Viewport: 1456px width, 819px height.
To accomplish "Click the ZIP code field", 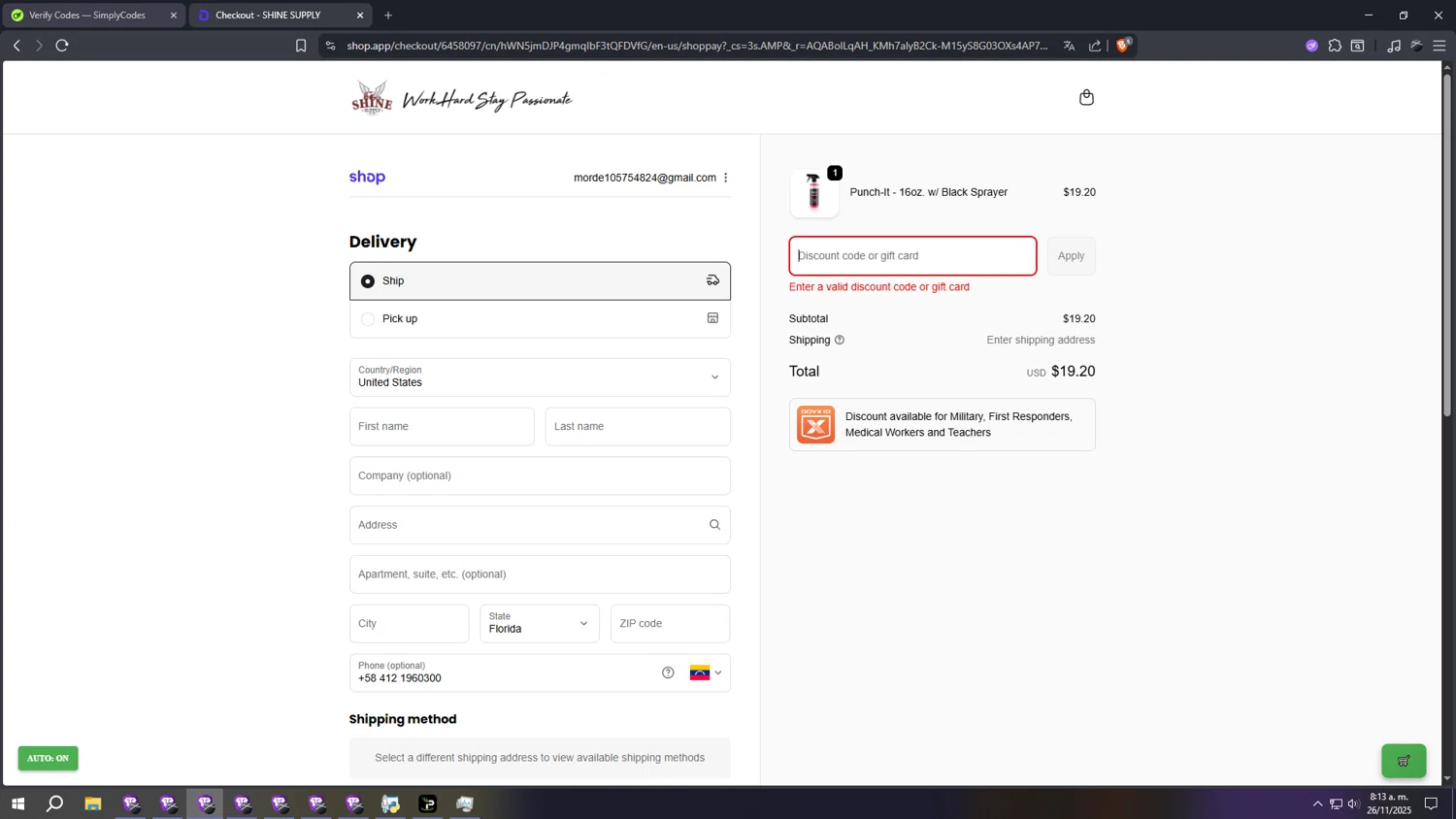I will tap(670, 623).
